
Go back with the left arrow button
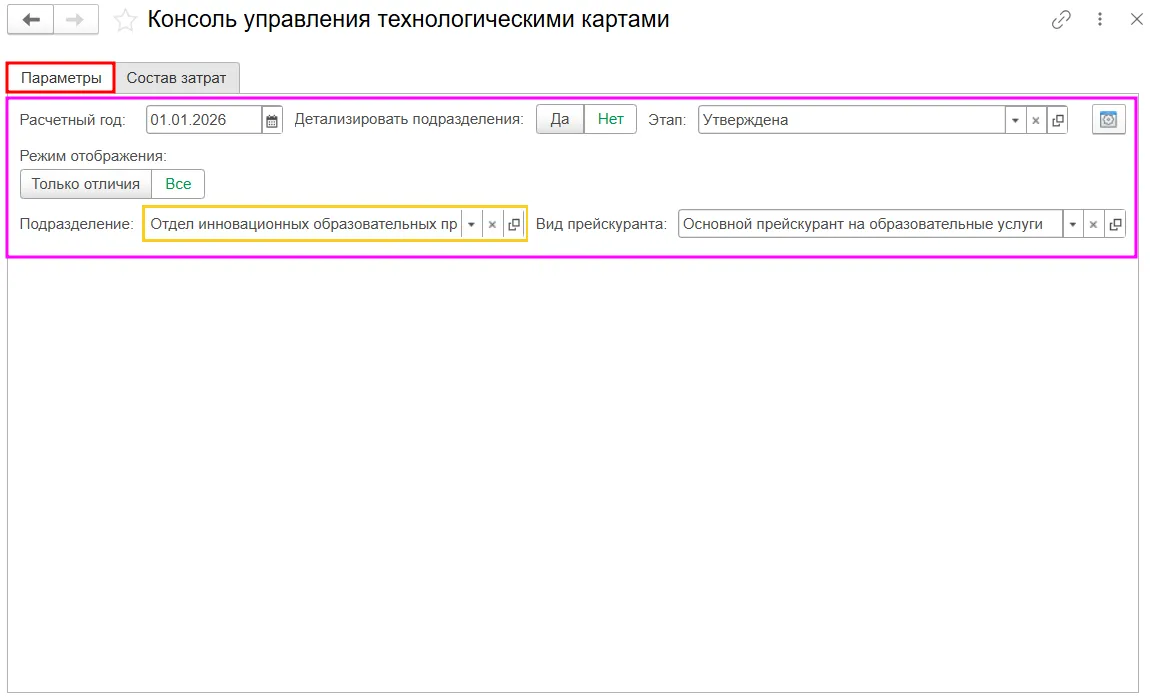(x=31, y=20)
